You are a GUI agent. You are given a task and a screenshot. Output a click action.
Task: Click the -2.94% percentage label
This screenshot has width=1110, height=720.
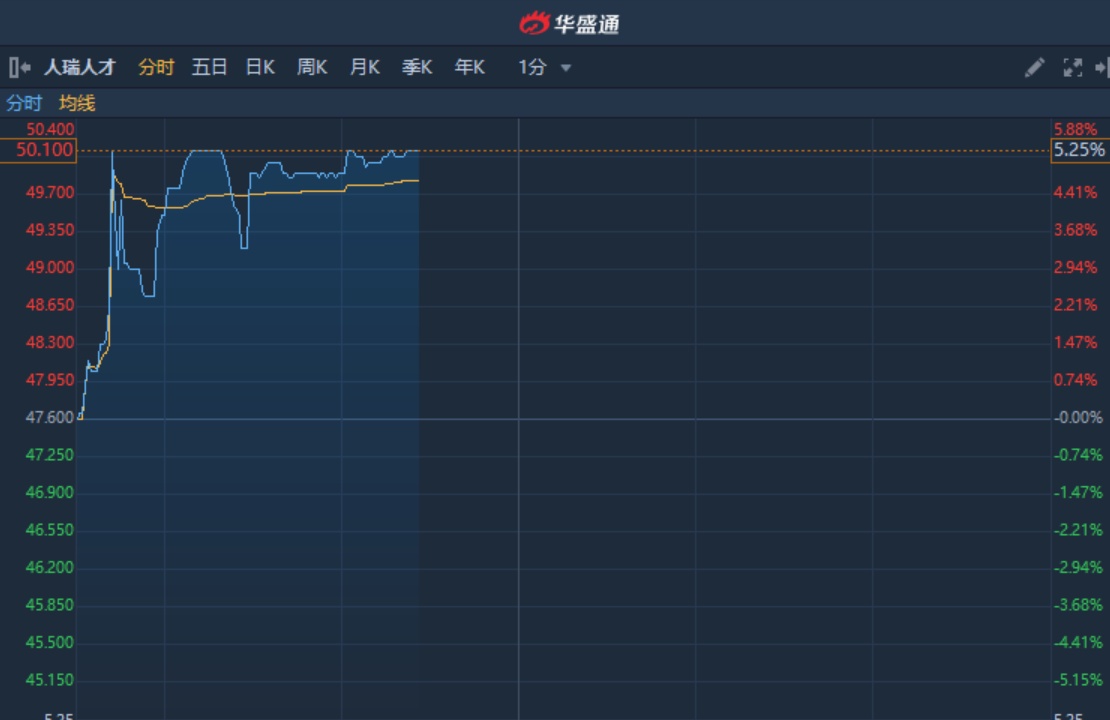tap(1078, 568)
